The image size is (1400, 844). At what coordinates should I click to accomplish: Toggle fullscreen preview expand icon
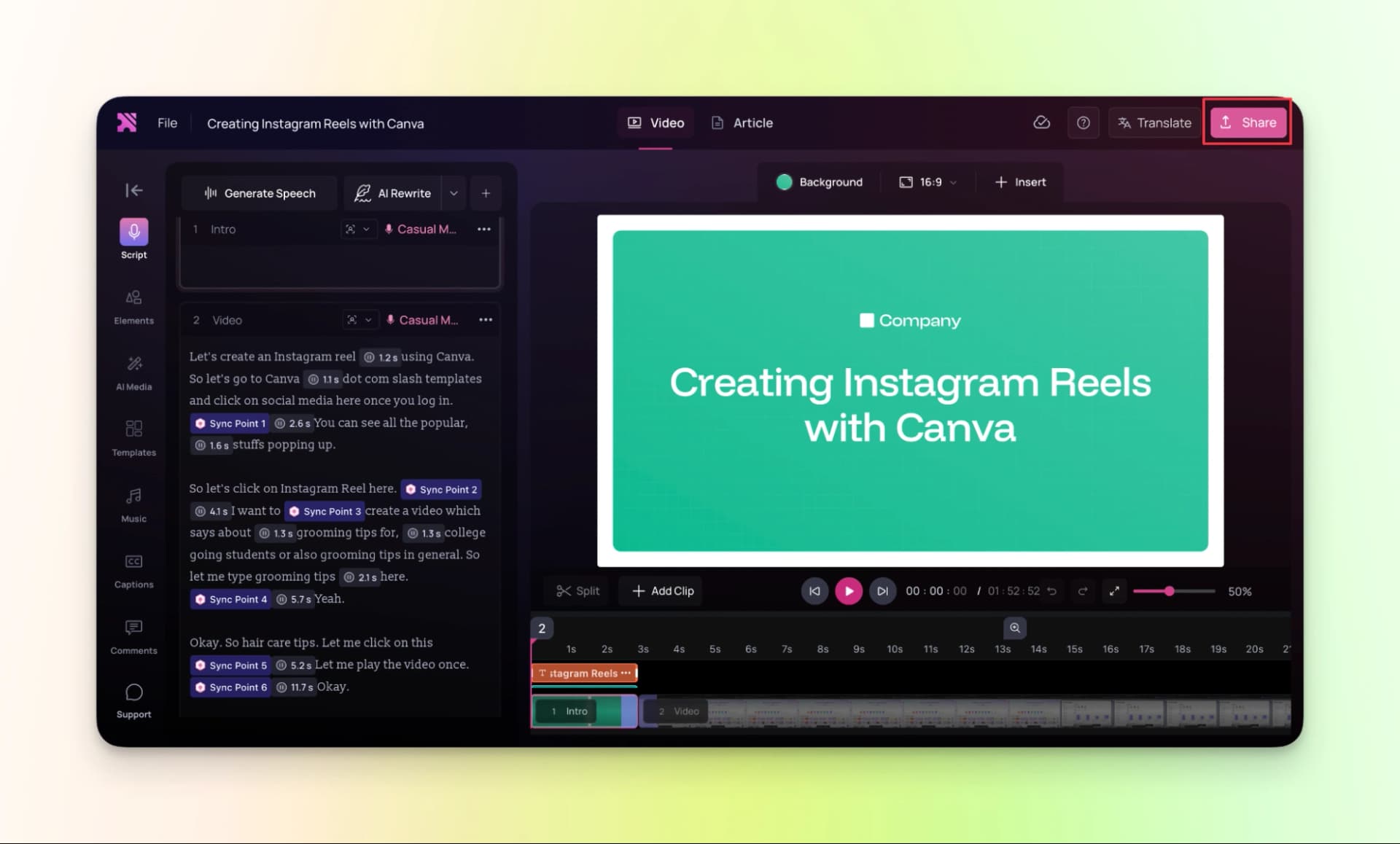pyautogui.click(x=1114, y=591)
